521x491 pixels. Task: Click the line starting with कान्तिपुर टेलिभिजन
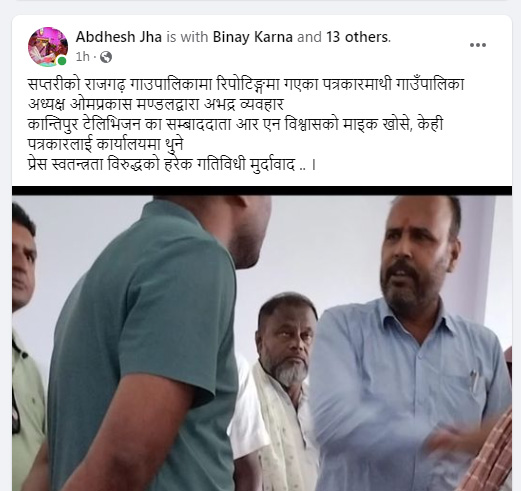235,124
